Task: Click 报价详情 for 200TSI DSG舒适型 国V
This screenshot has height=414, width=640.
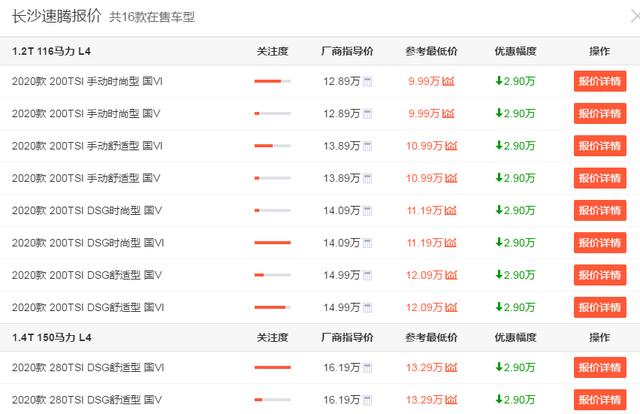Action: click(x=600, y=275)
